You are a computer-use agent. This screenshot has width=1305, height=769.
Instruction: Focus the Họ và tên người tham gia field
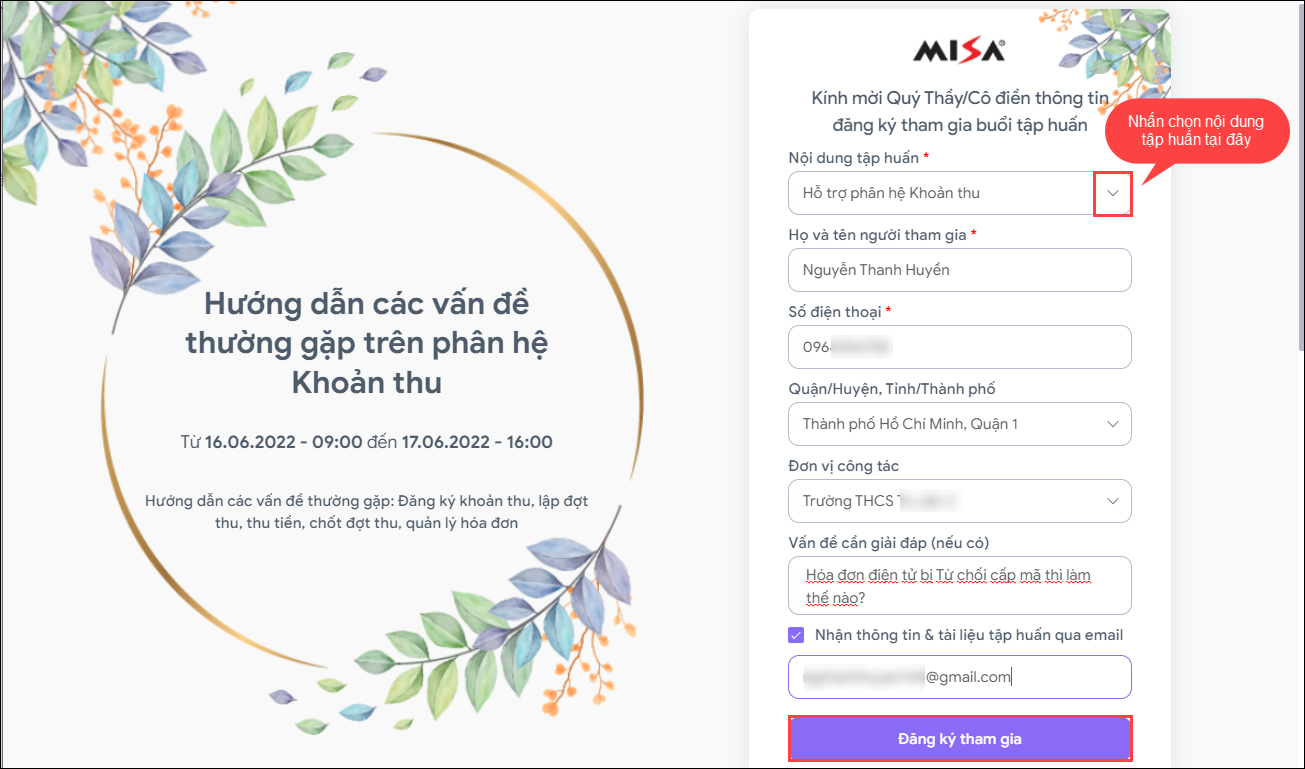click(x=959, y=270)
